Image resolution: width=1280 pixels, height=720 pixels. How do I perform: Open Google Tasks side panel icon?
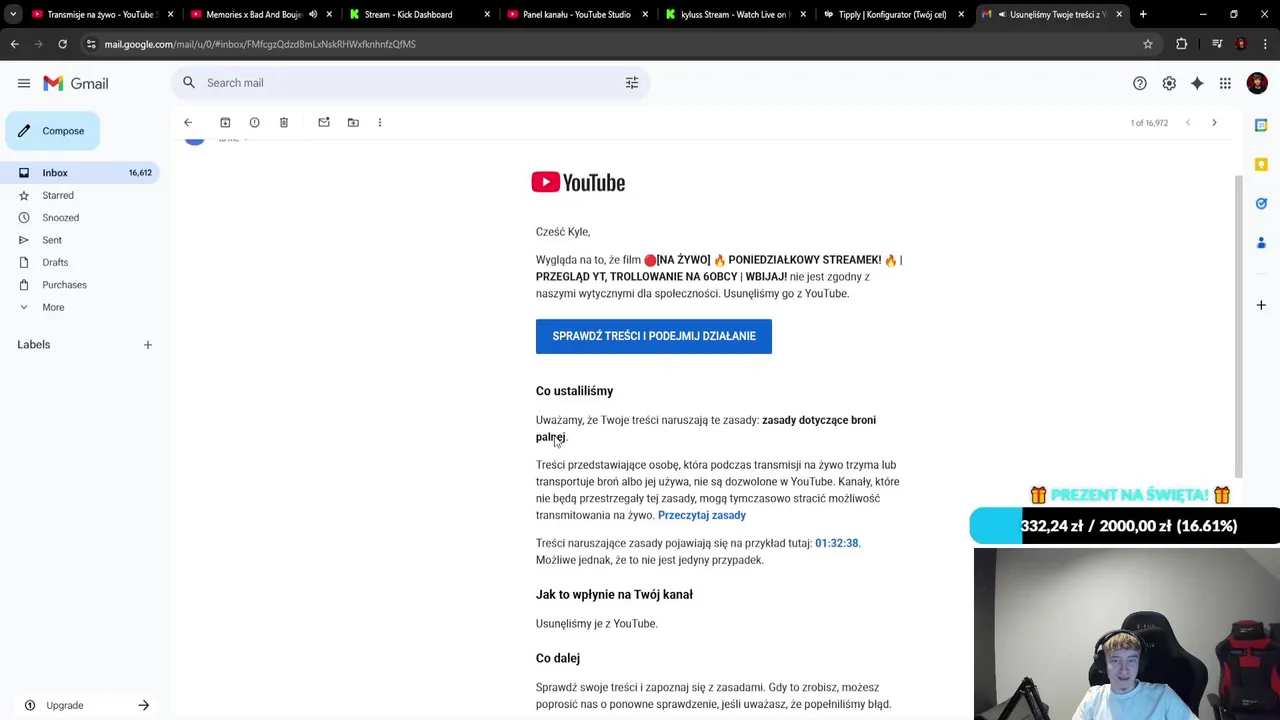(1261, 203)
